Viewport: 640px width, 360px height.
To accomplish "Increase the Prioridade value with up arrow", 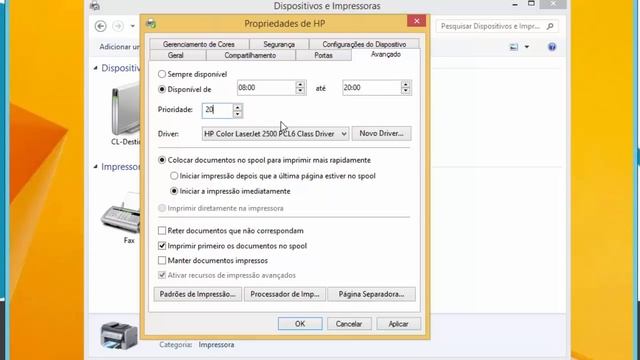I will (x=238, y=107).
